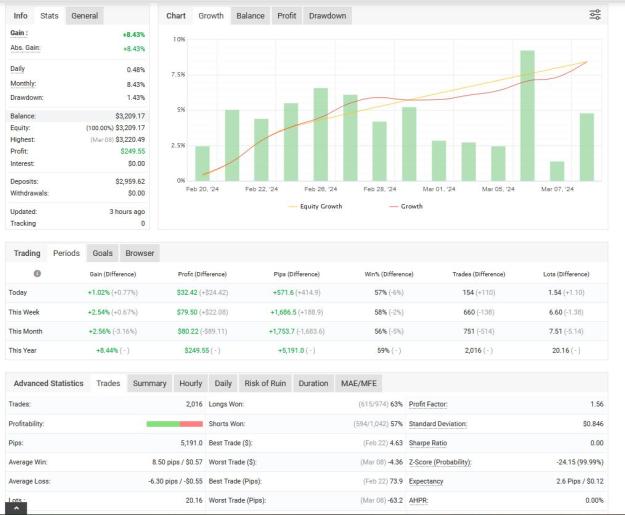Click the This Month row label
This screenshot has height=515, width=625.
coord(25,331)
